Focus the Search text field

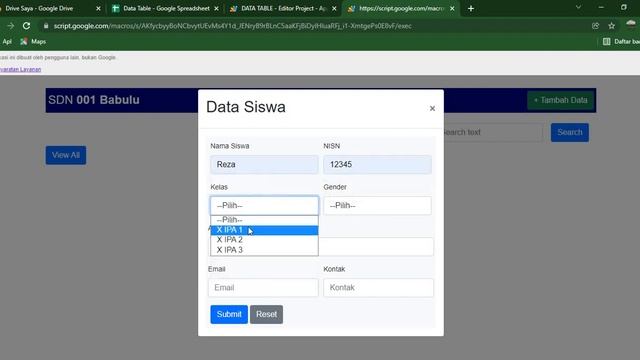(493, 133)
